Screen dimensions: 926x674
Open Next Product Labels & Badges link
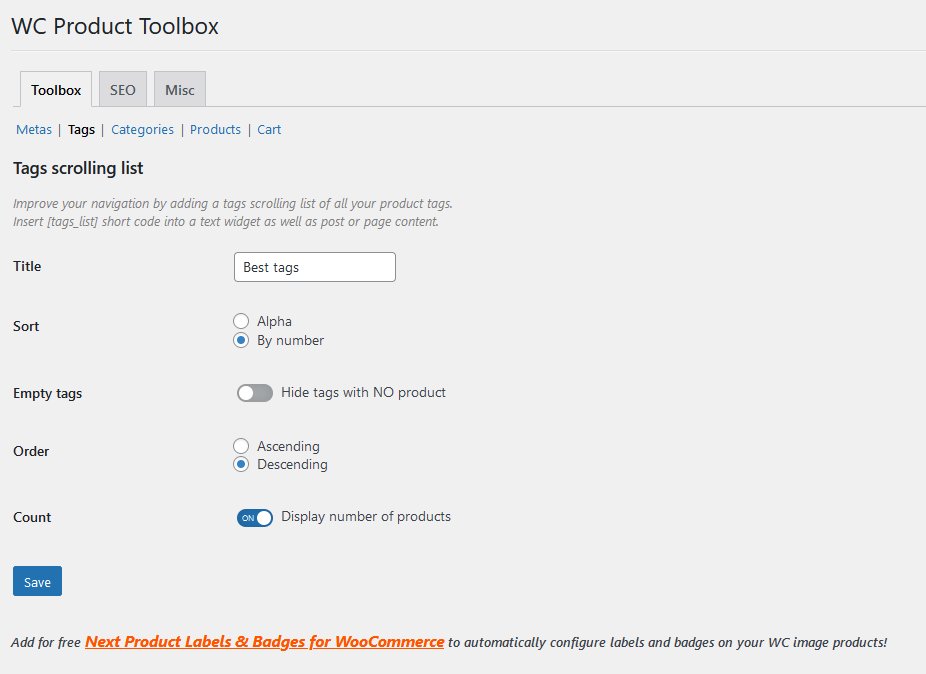264,642
